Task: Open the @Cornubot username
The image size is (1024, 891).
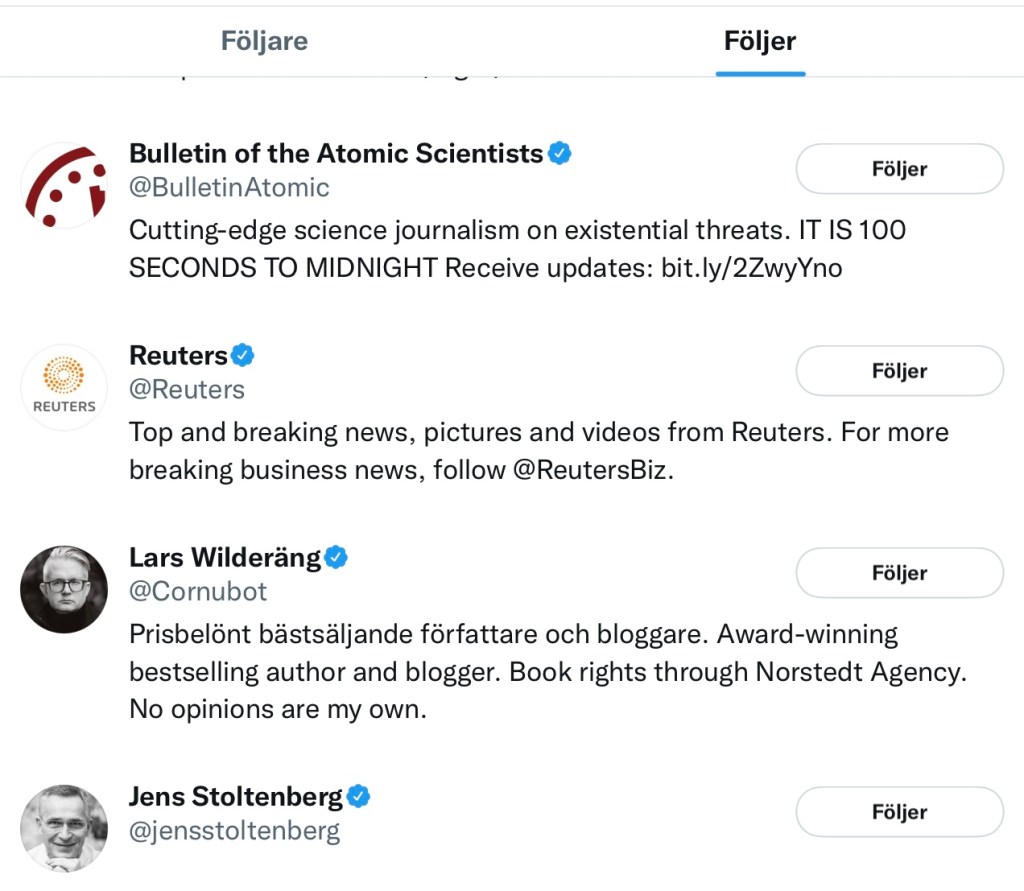Action: (x=198, y=591)
